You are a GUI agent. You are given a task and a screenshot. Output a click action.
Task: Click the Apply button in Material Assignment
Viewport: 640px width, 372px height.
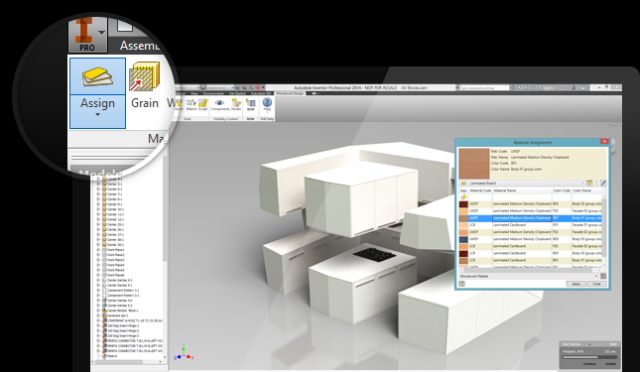pyautogui.click(x=576, y=284)
